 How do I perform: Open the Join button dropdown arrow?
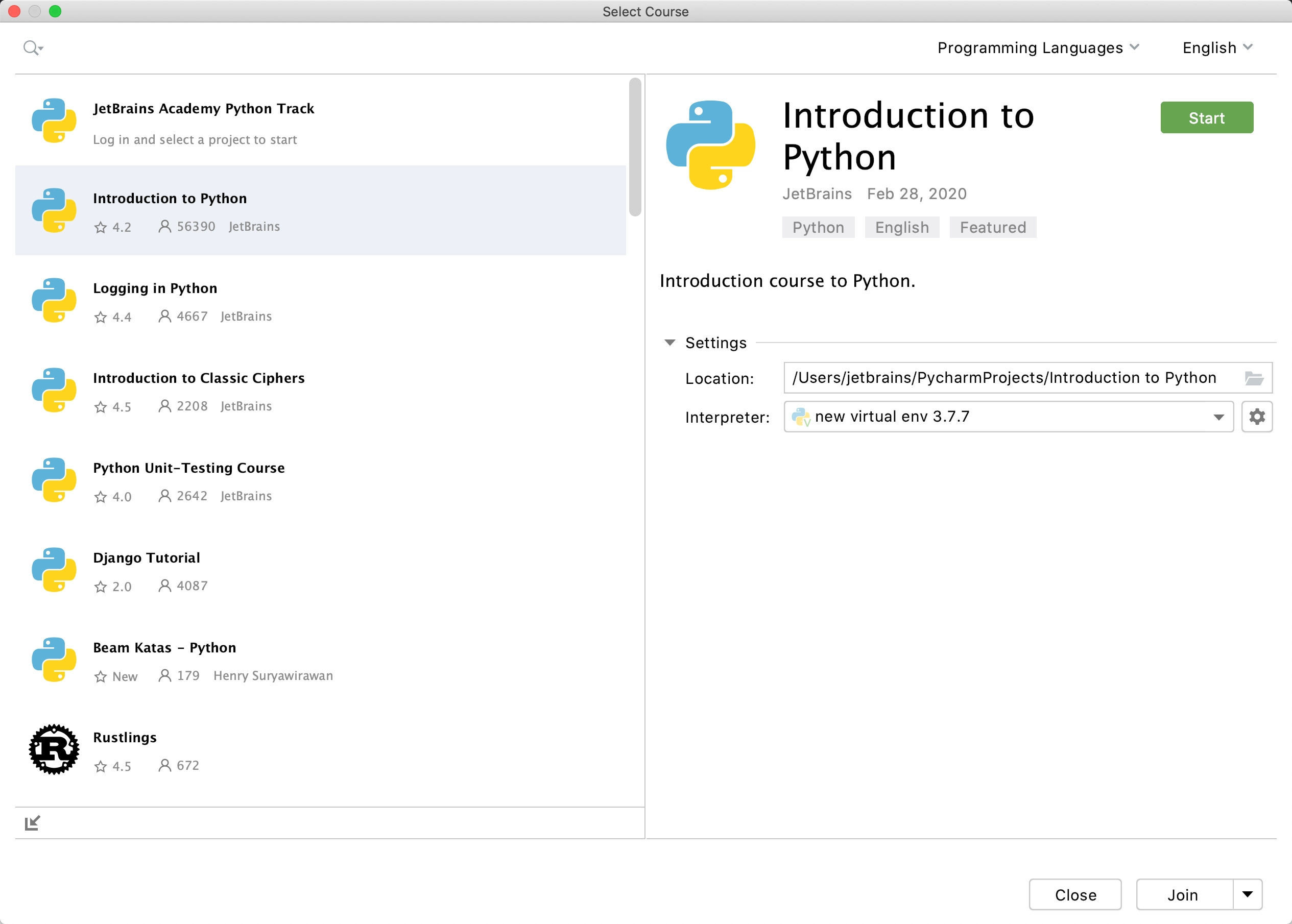click(1247, 894)
